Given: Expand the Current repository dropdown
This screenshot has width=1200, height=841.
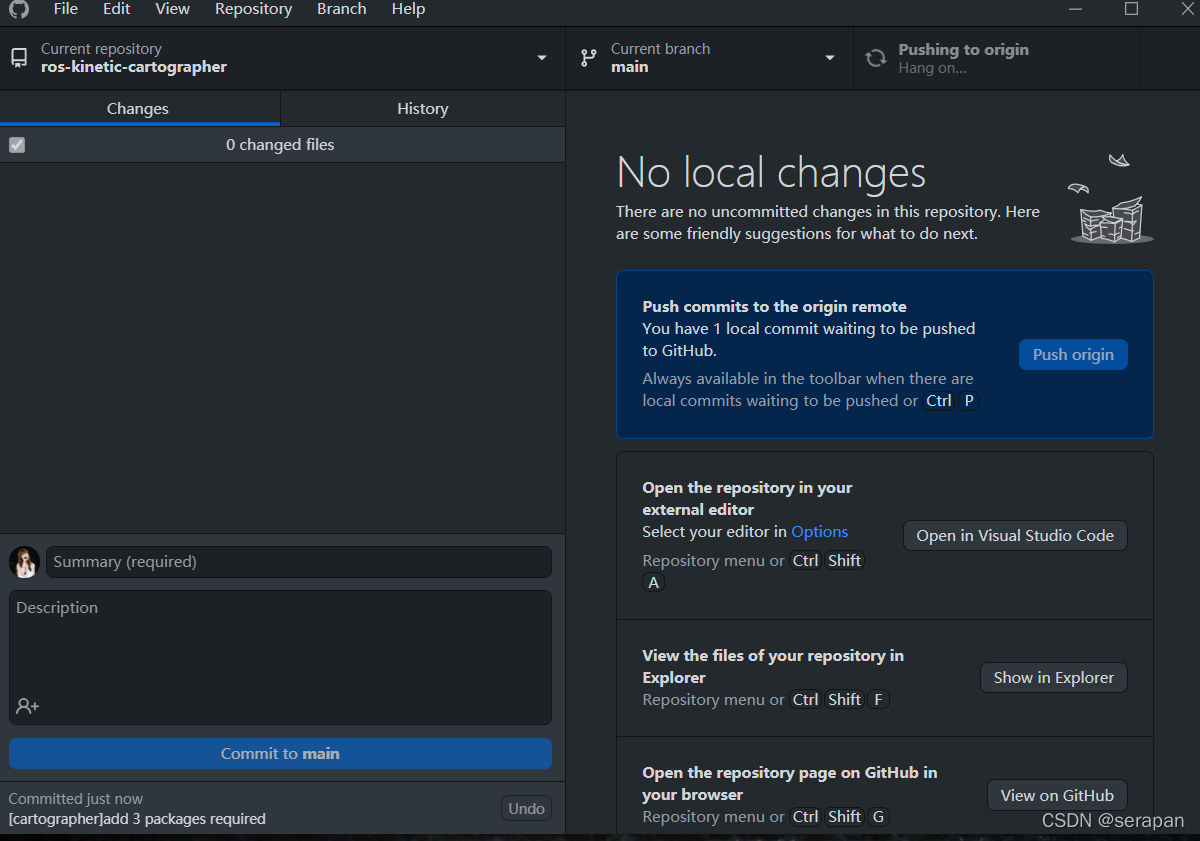Looking at the screenshot, I should point(542,58).
